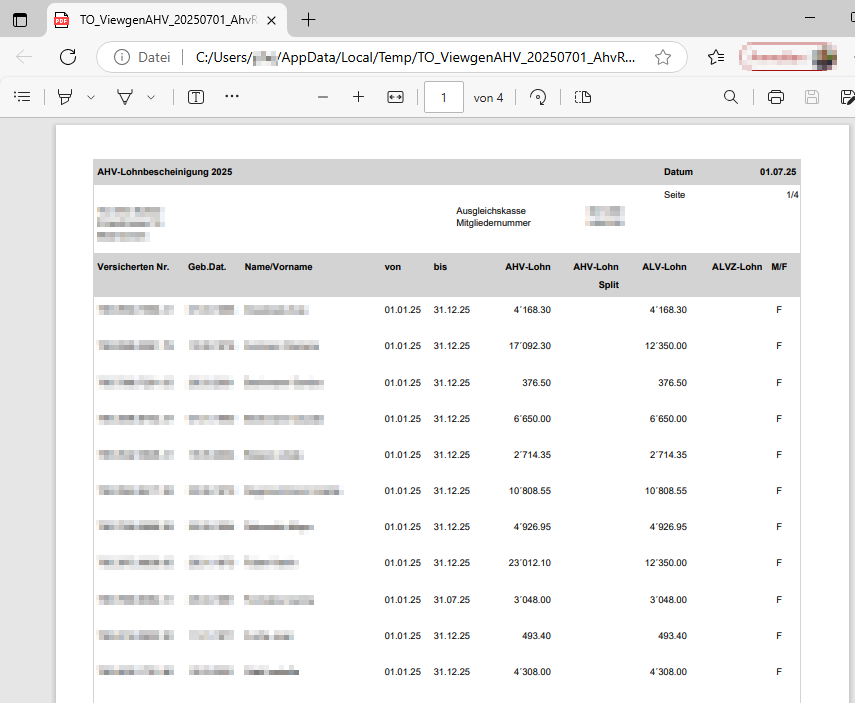Open the Favorites list
This screenshot has height=703, width=855.
(716, 57)
